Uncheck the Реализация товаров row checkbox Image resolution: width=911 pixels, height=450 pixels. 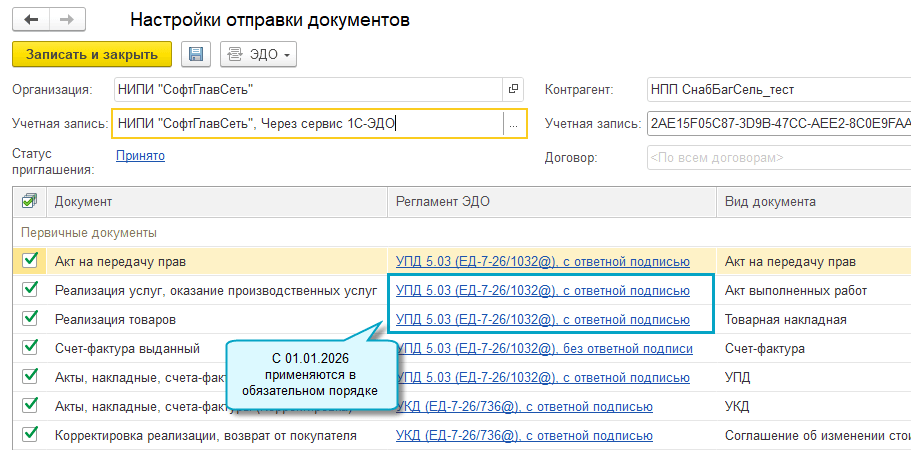click(30, 320)
